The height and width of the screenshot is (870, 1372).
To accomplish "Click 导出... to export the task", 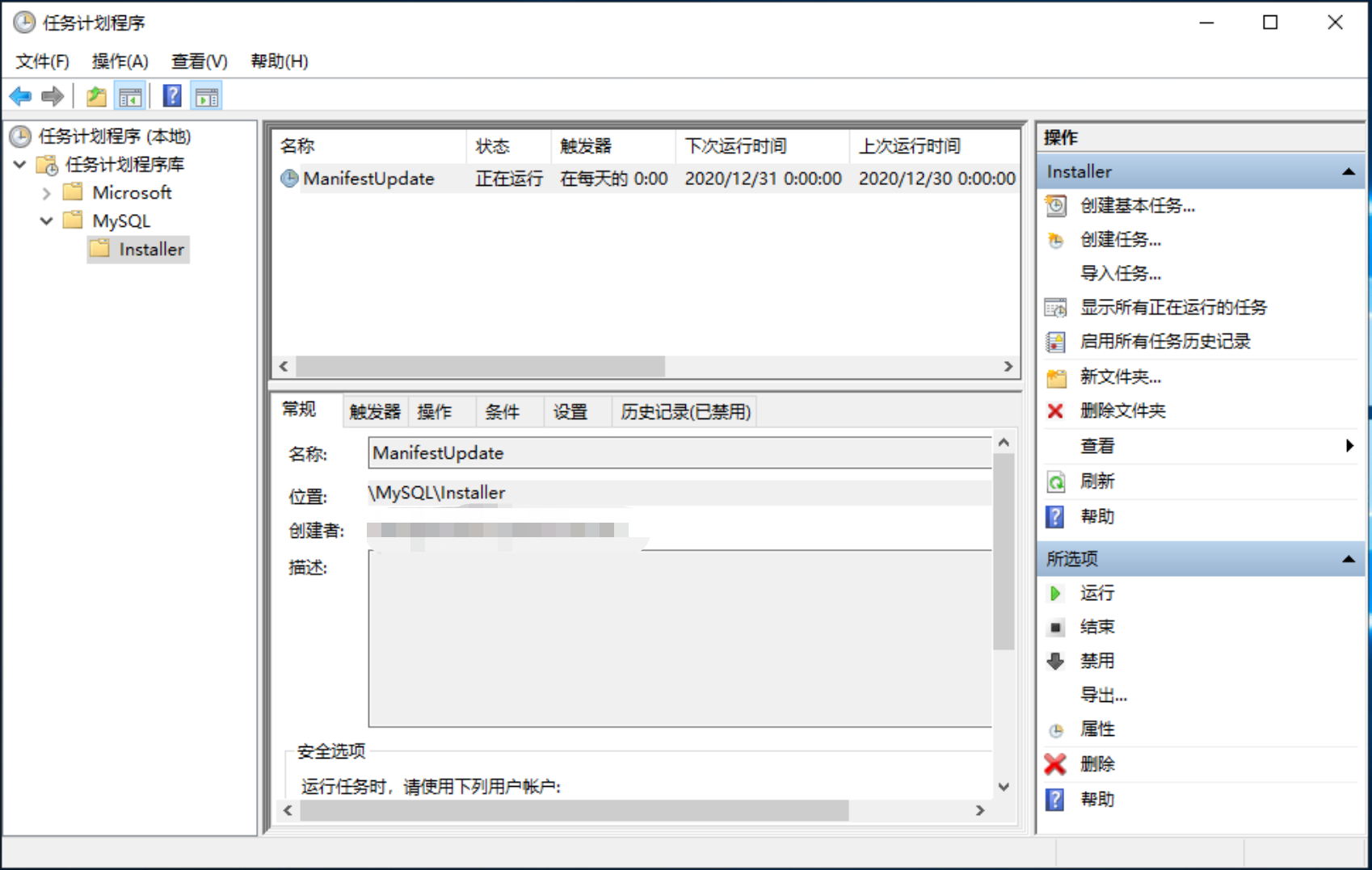I will pyautogui.click(x=1102, y=695).
